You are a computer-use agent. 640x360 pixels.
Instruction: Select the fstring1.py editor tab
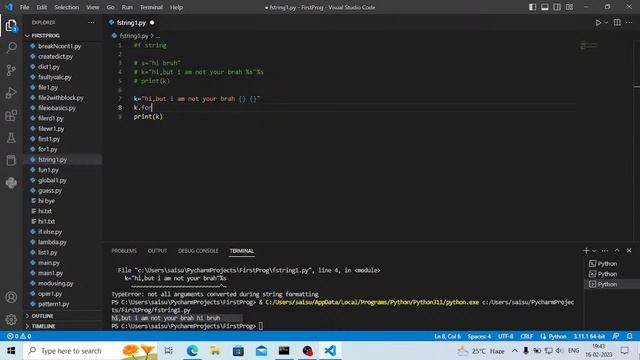[131, 23]
